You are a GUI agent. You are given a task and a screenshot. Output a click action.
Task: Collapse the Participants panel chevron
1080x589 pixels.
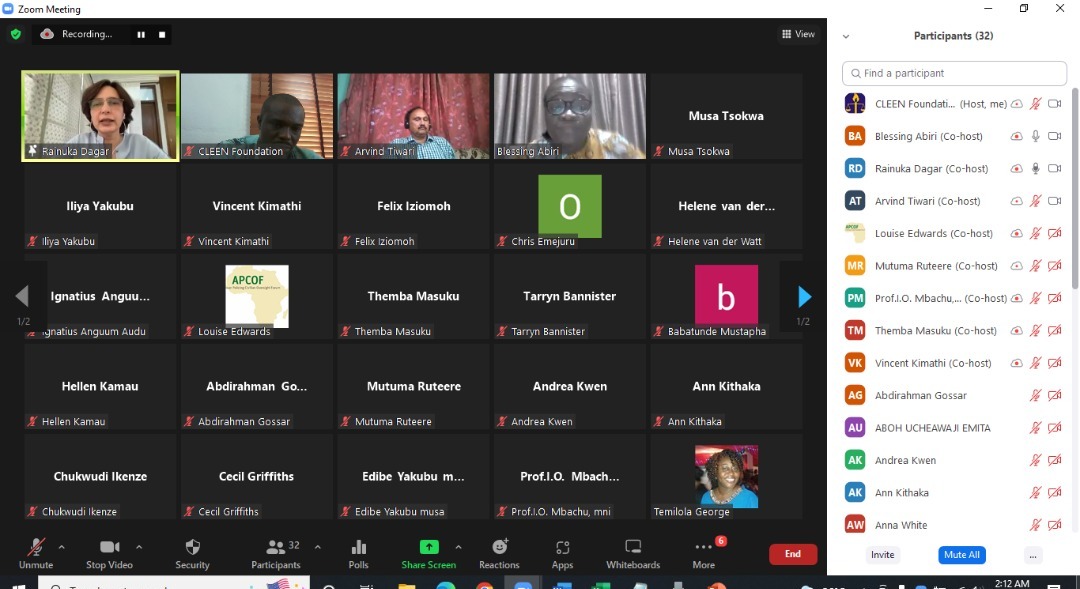(x=846, y=37)
